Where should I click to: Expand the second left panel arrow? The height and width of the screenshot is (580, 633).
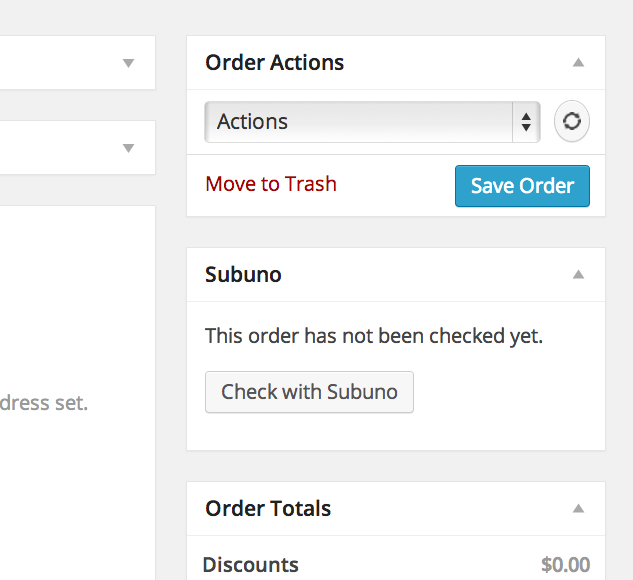coord(128,148)
